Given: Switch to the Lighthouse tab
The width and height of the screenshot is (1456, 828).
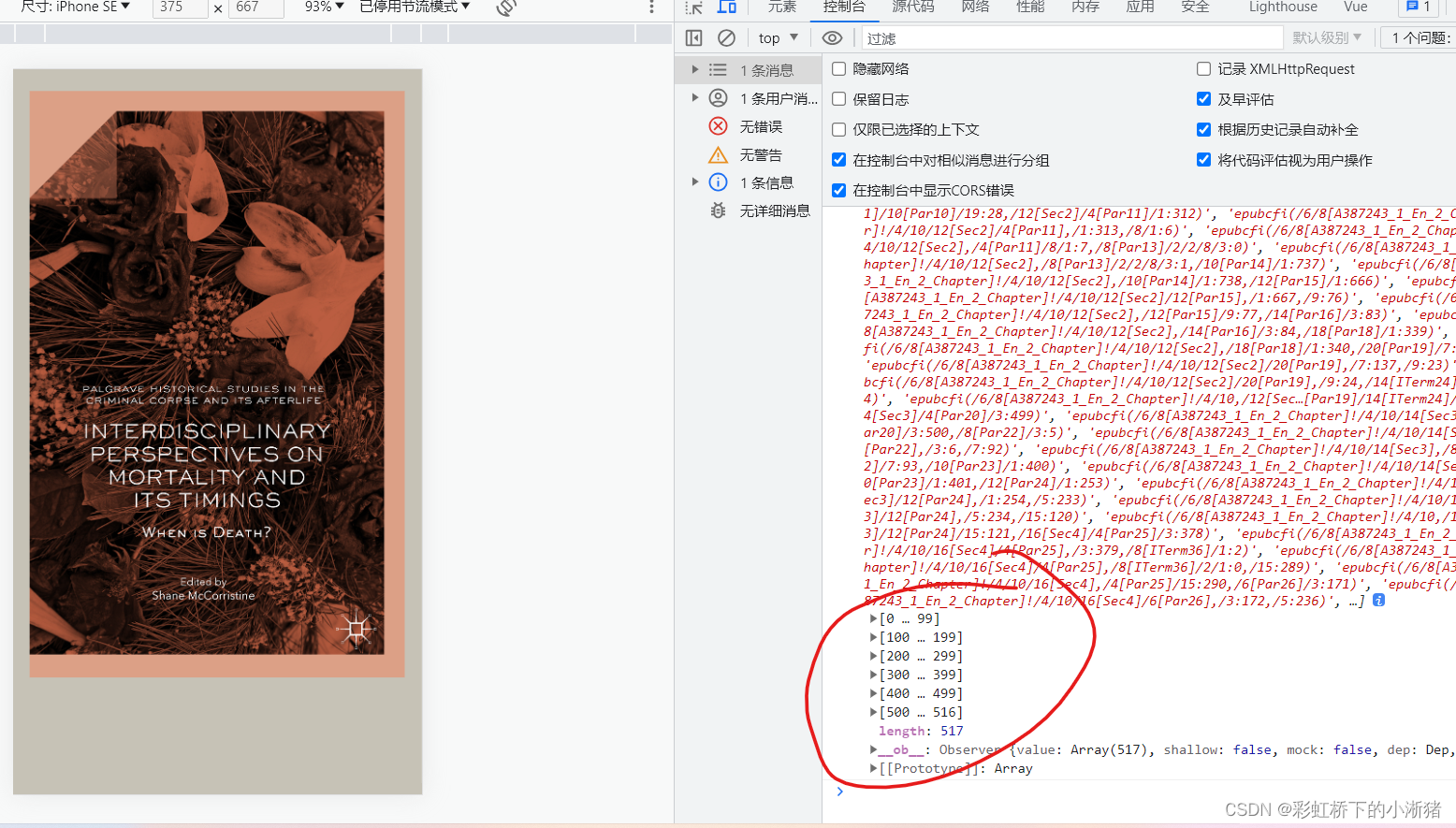Looking at the screenshot, I should [x=1283, y=7].
